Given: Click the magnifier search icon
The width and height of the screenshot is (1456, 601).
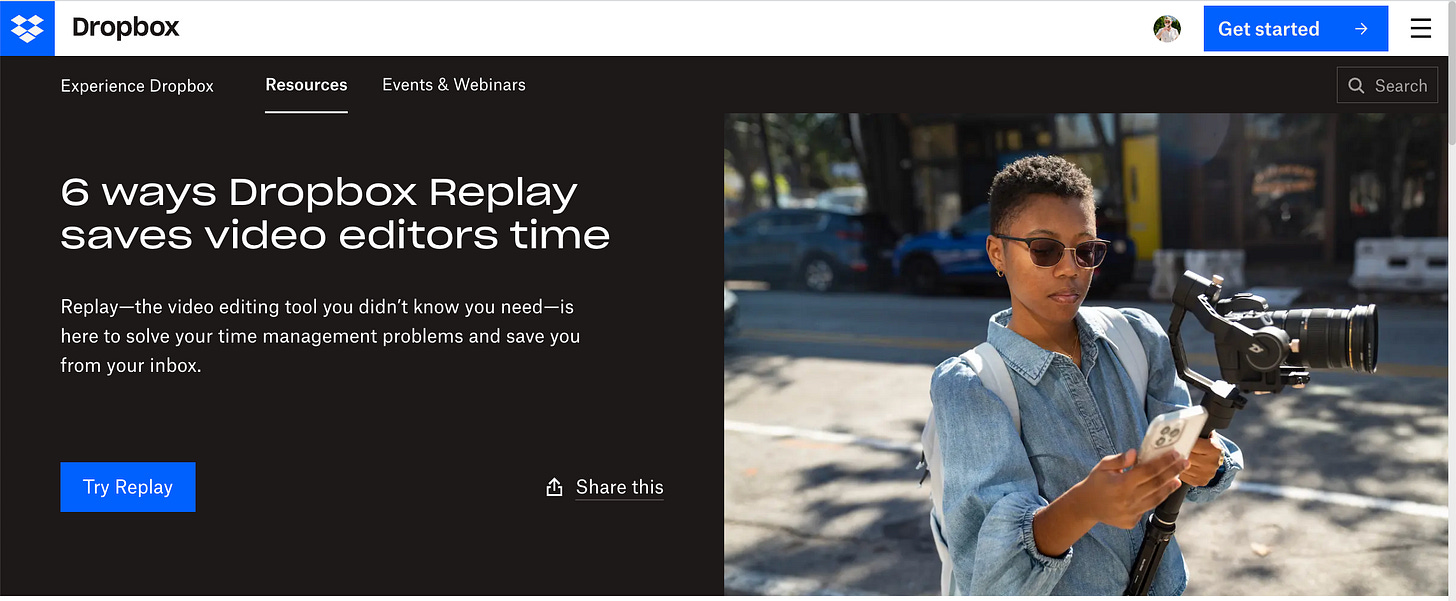Looking at the screenshot, I should 1356,86.
